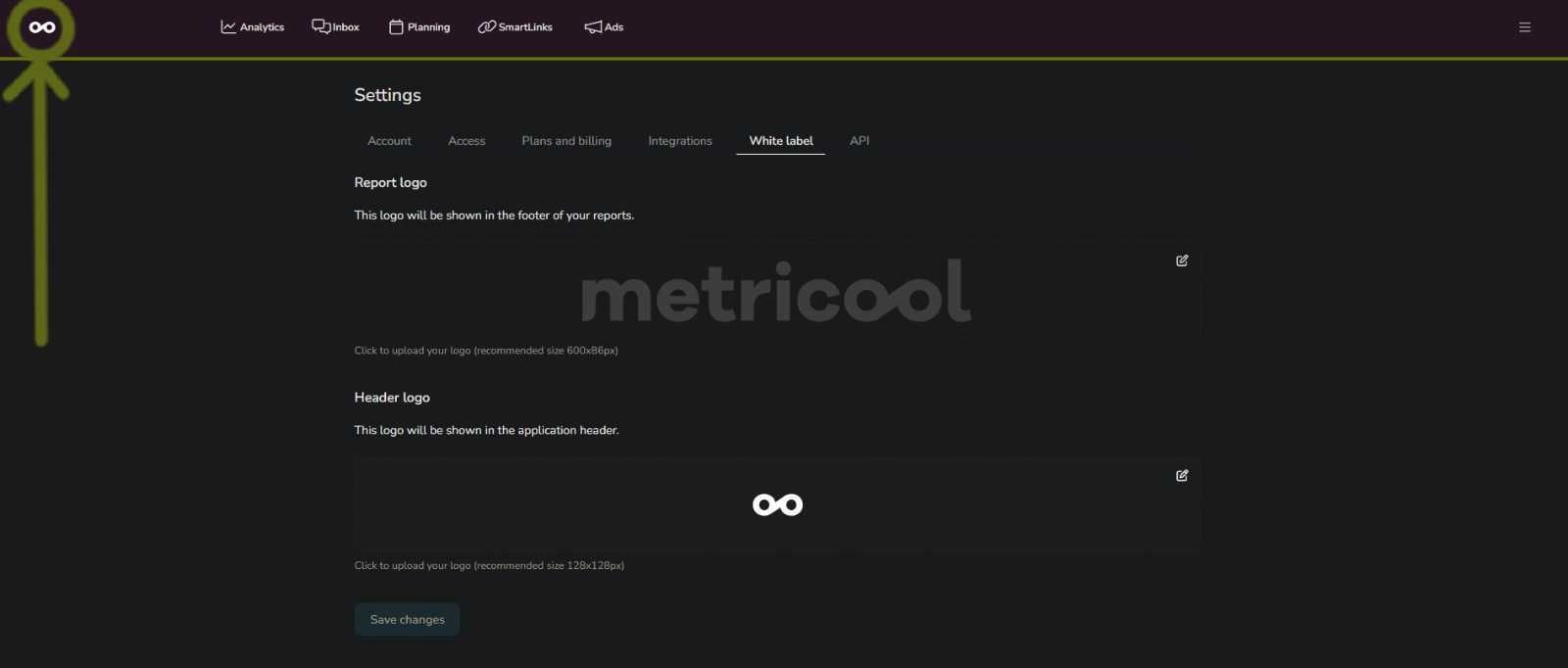1568x668 pixels.
Task: Open the hamburger menu icon
Action: (x=1525, y=27)
